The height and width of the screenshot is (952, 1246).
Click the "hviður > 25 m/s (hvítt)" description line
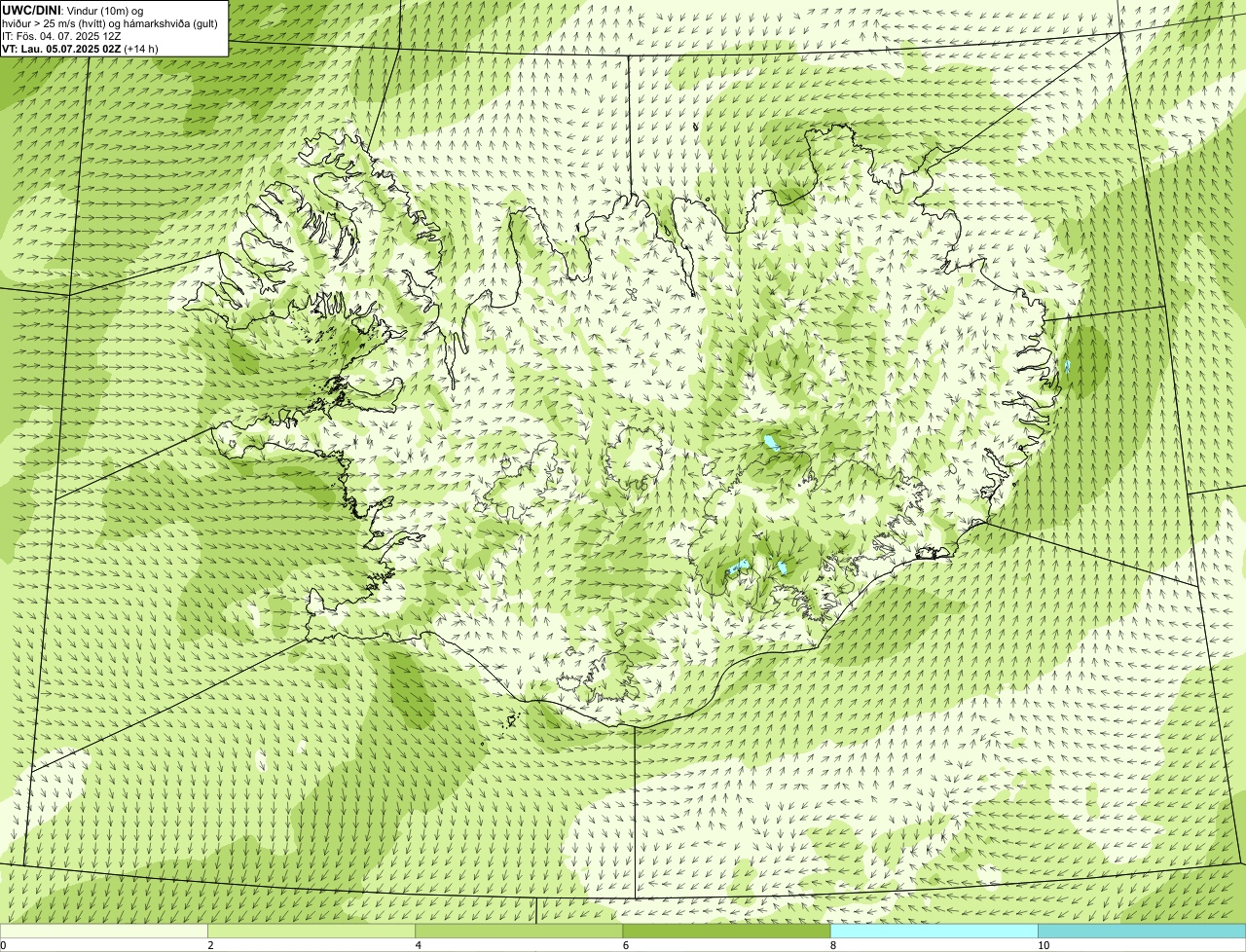click(x=110, y=22)
